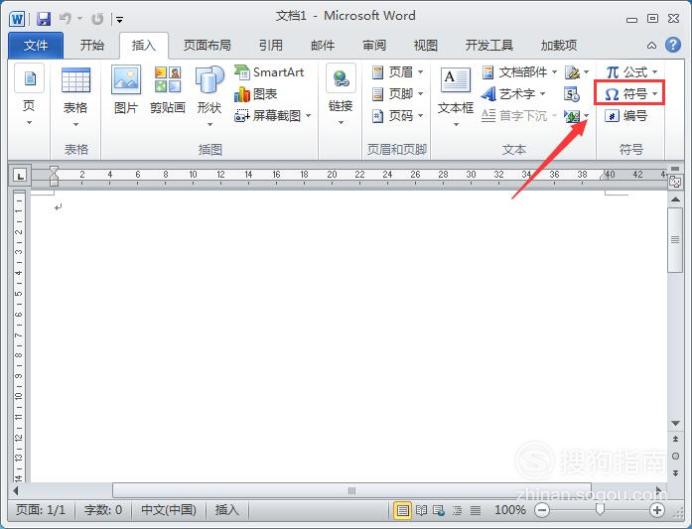The height and width of the screenshot is (529, 692).
Task: Open Word help question mark icon
Action: 672,45
